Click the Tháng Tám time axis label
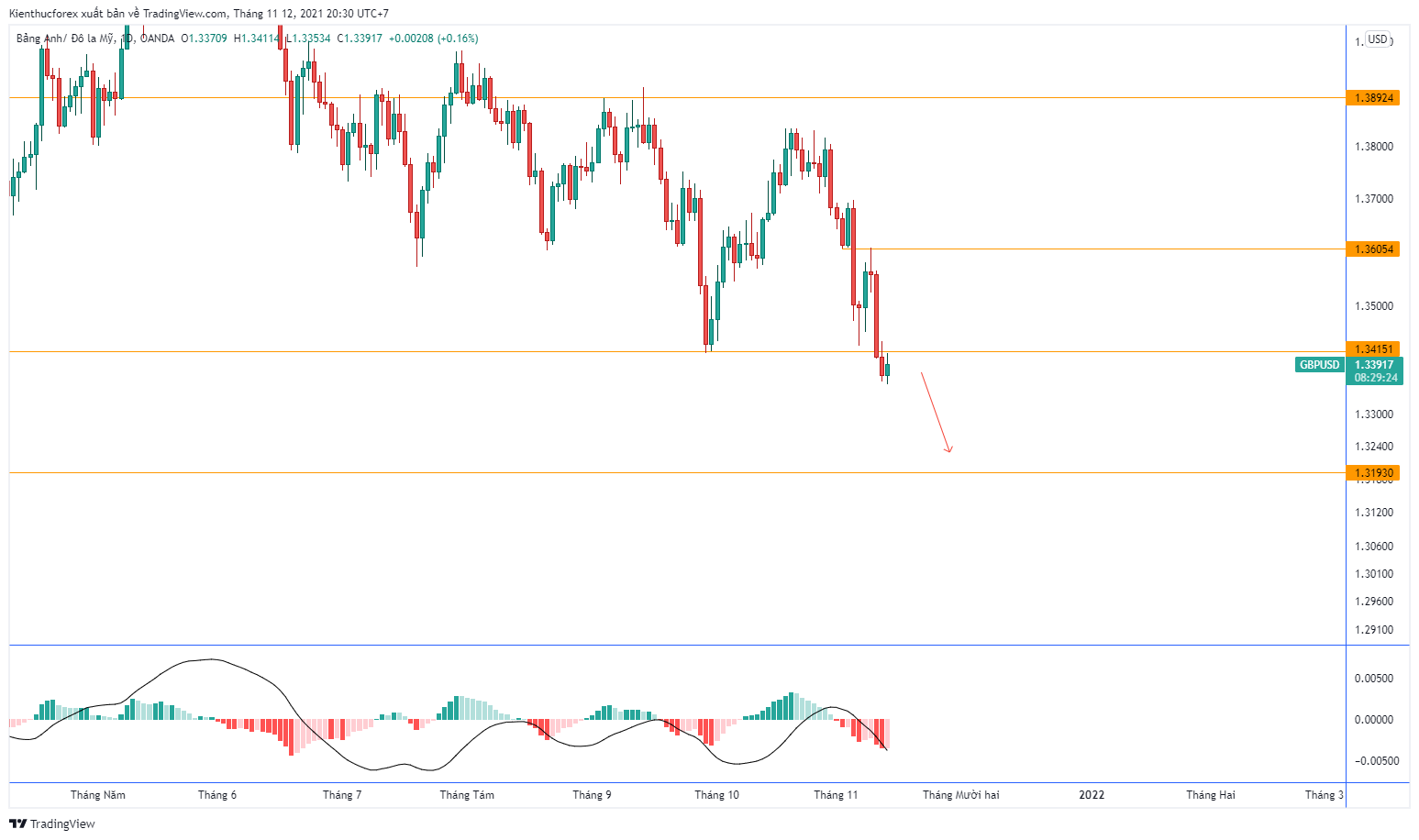This screenshot has width=1419, height=840. click(467, 795)
